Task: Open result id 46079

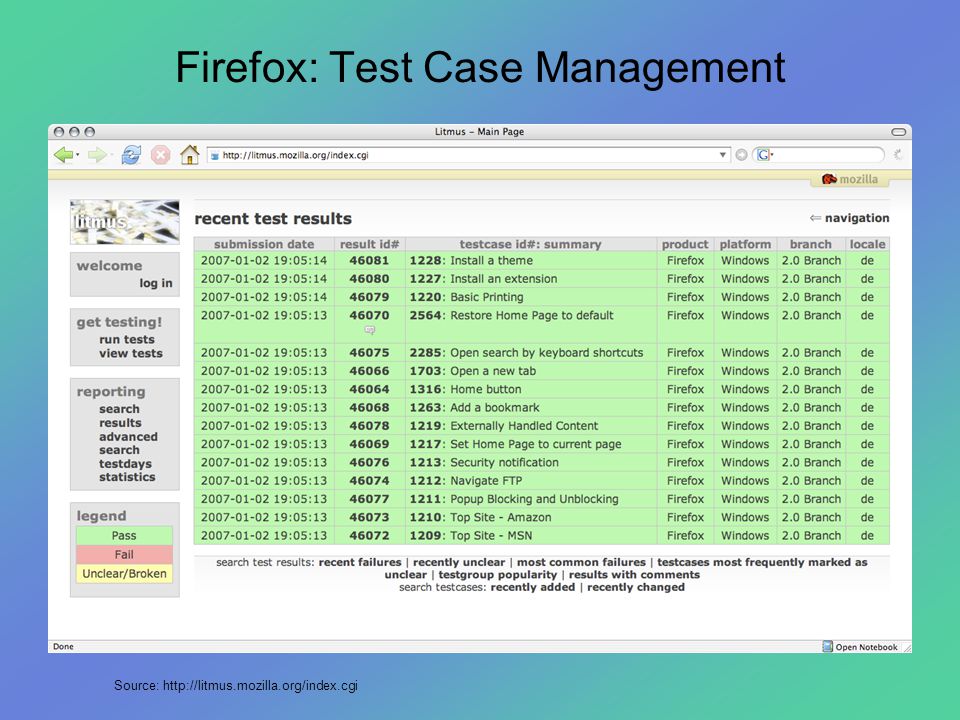Action: 369,298
